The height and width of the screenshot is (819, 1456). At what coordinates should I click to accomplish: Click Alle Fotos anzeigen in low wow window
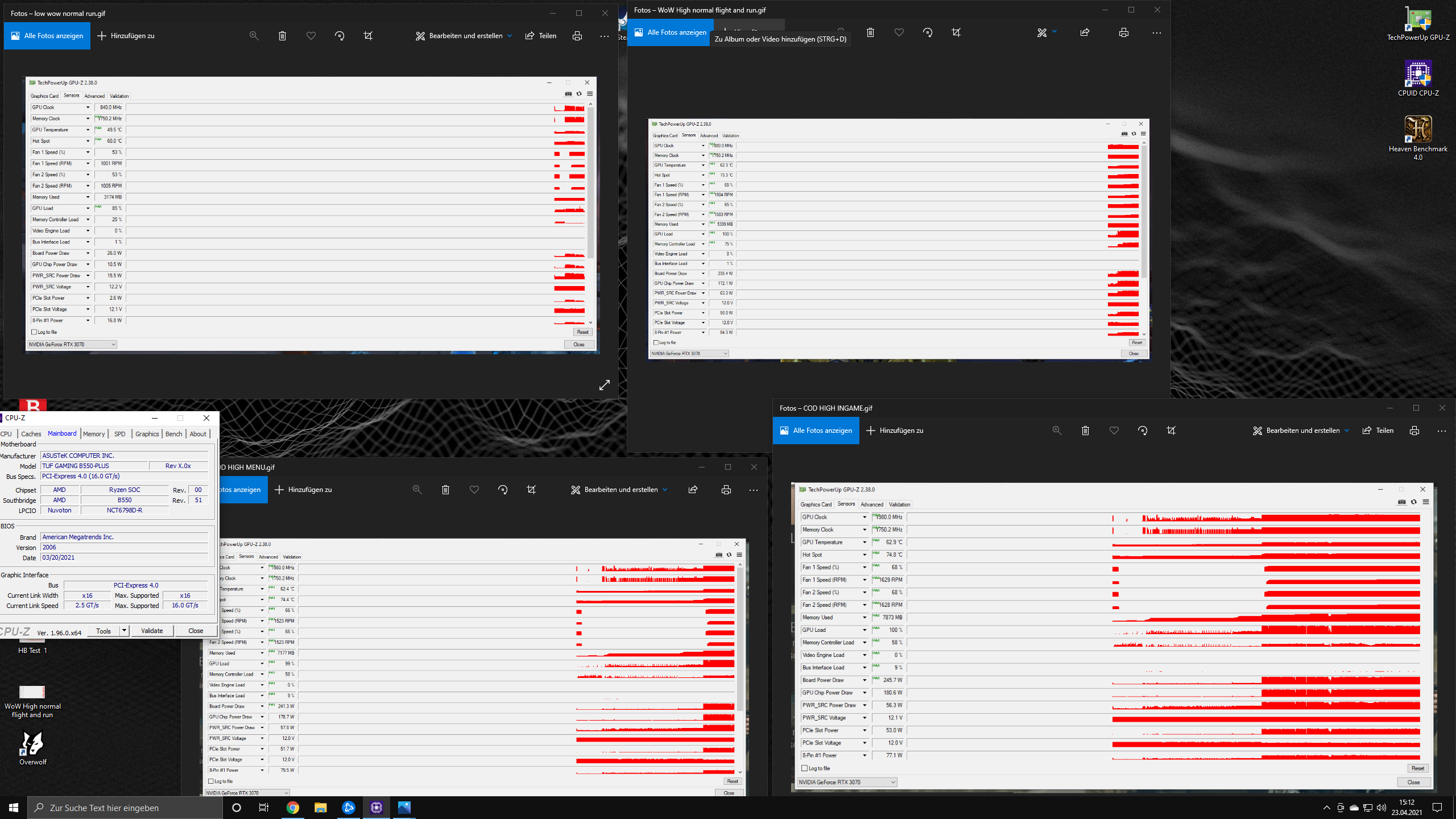[x=47, y=36]
